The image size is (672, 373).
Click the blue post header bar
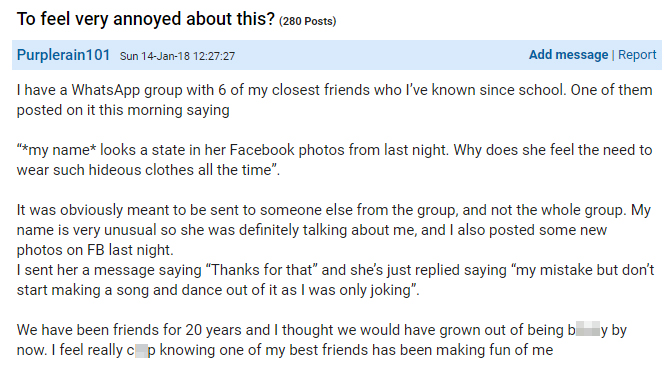pos(337,55)
